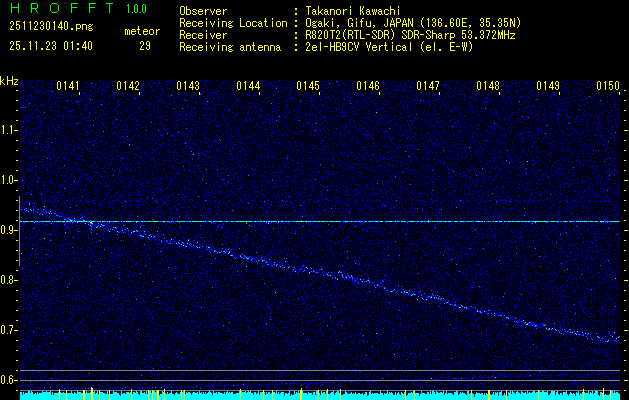Screen dimensions: 629x400
Task: Click the 1.1 frequency axis label
Action: [9, 129]
